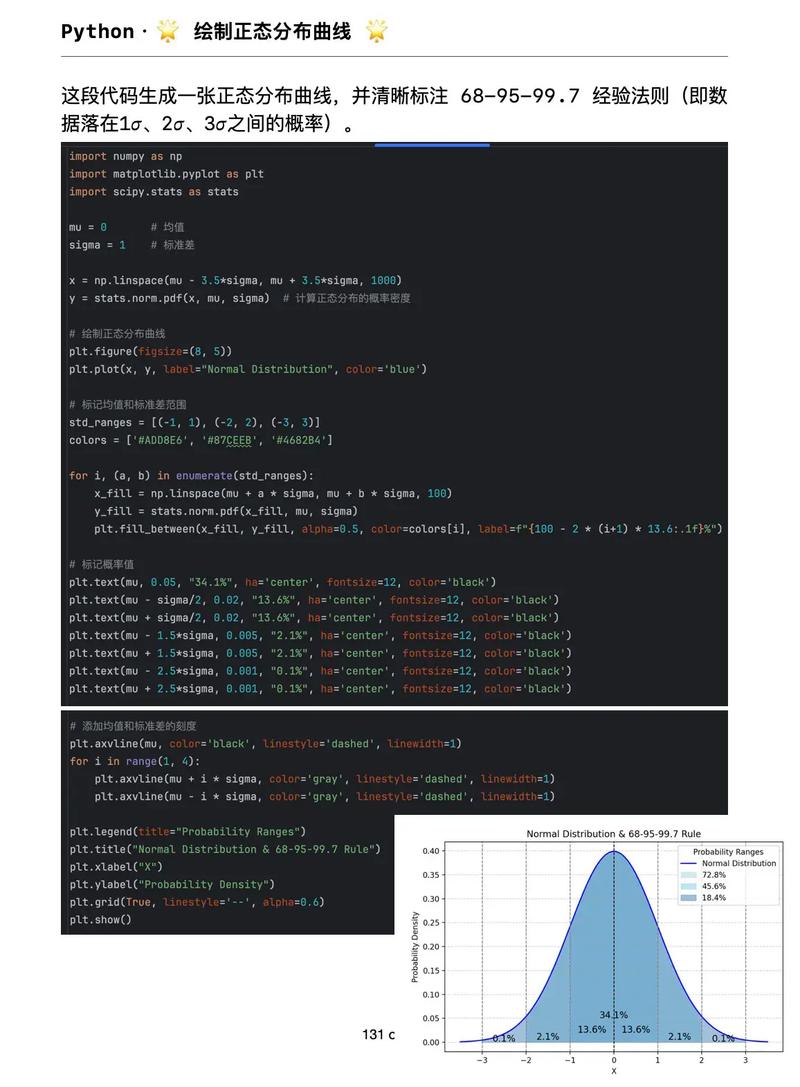800x1087 pixels.
Task: Click the 45.6% legend marker
Action: pos(687,886)
